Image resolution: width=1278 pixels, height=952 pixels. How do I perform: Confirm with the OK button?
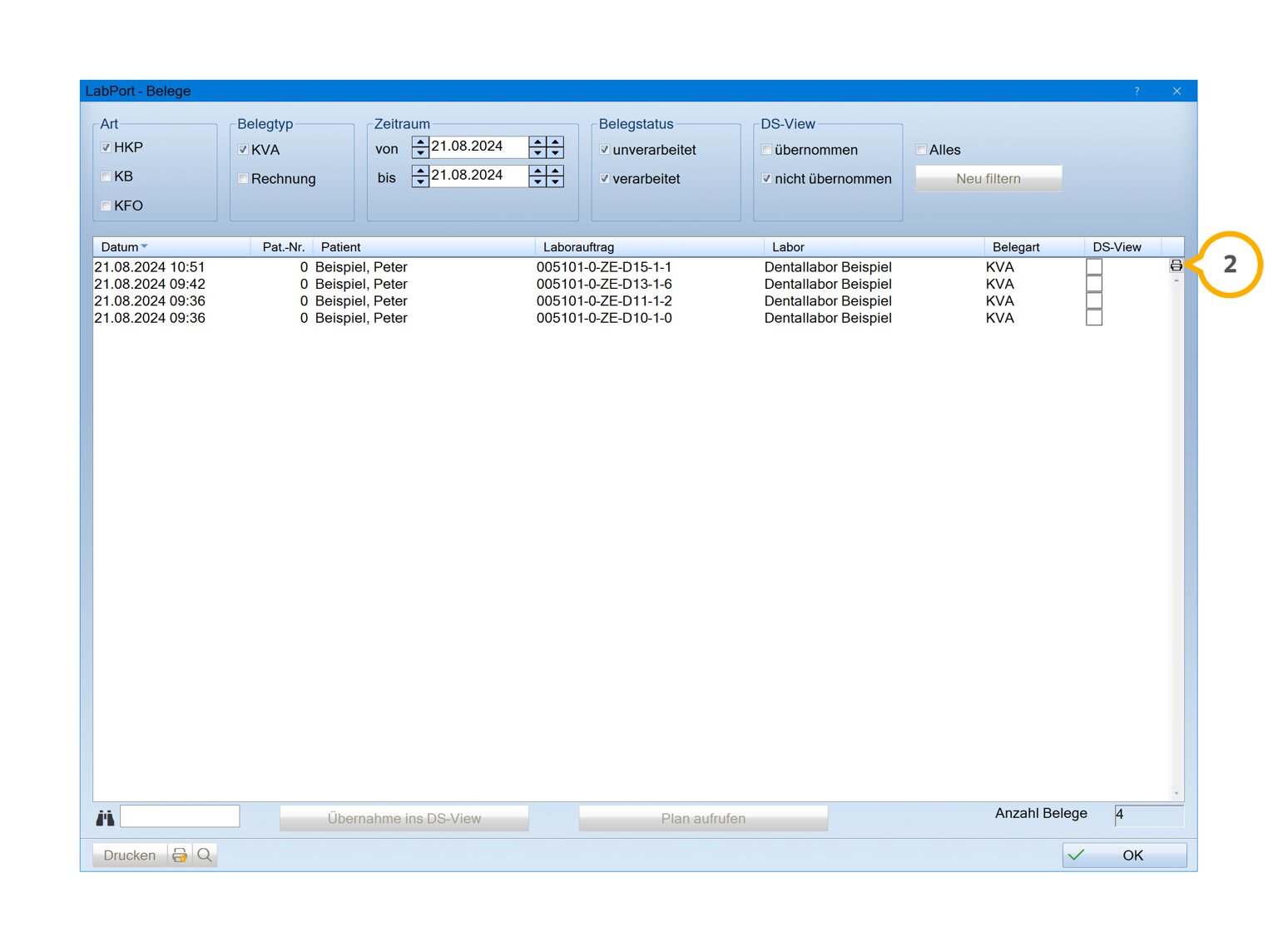coord(1124,855)
